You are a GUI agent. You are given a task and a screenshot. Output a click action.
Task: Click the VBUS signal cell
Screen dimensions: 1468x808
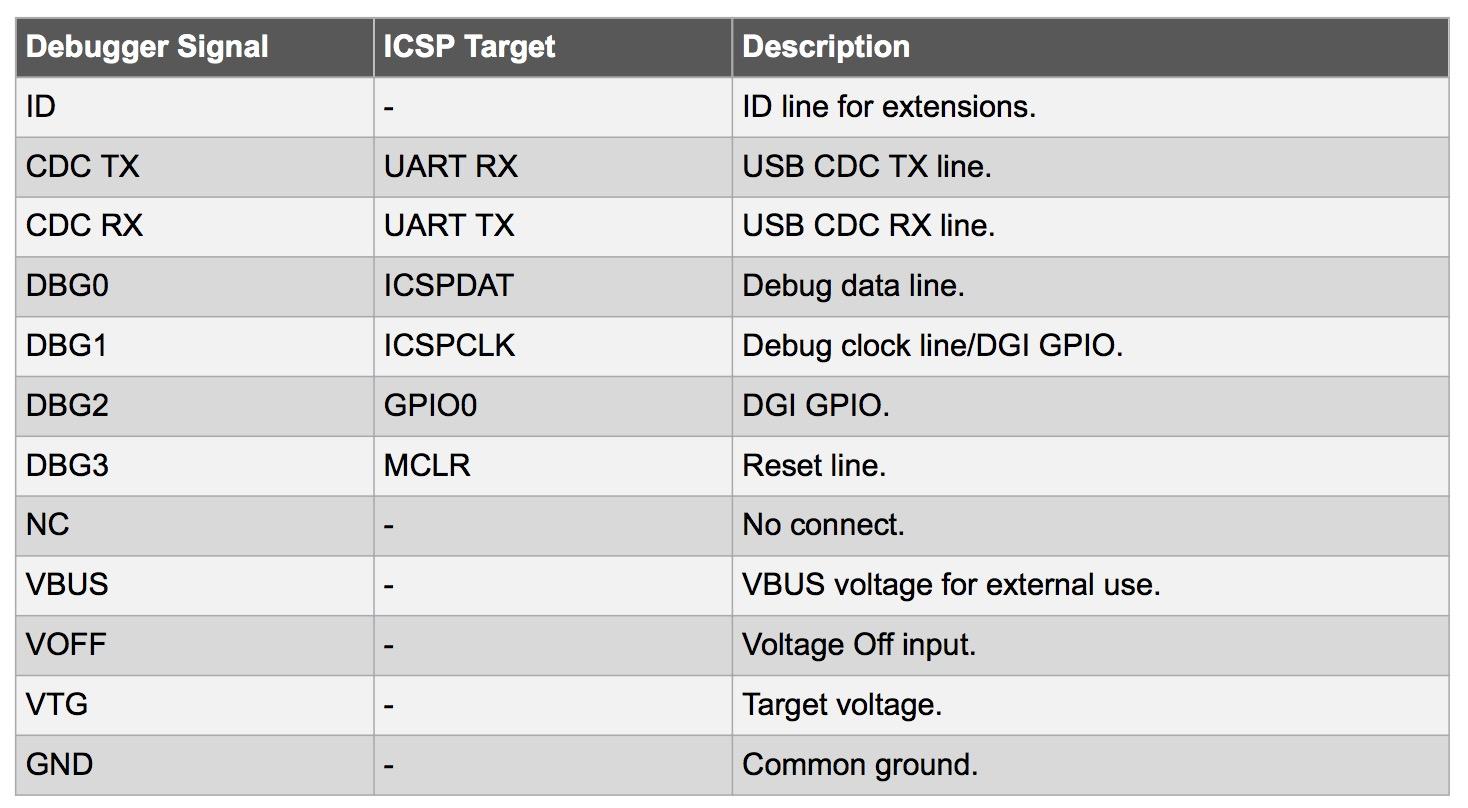[67, 585]
